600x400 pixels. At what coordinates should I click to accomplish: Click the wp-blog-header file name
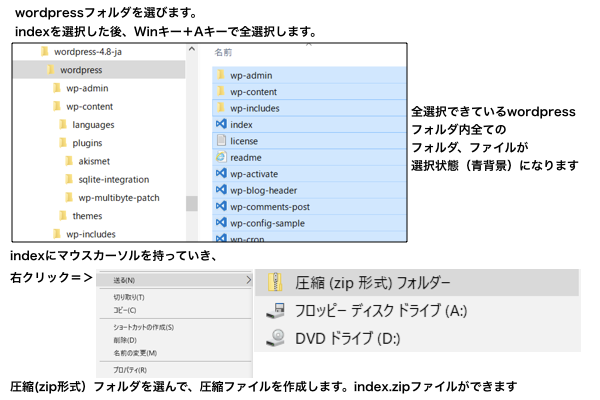263,191
